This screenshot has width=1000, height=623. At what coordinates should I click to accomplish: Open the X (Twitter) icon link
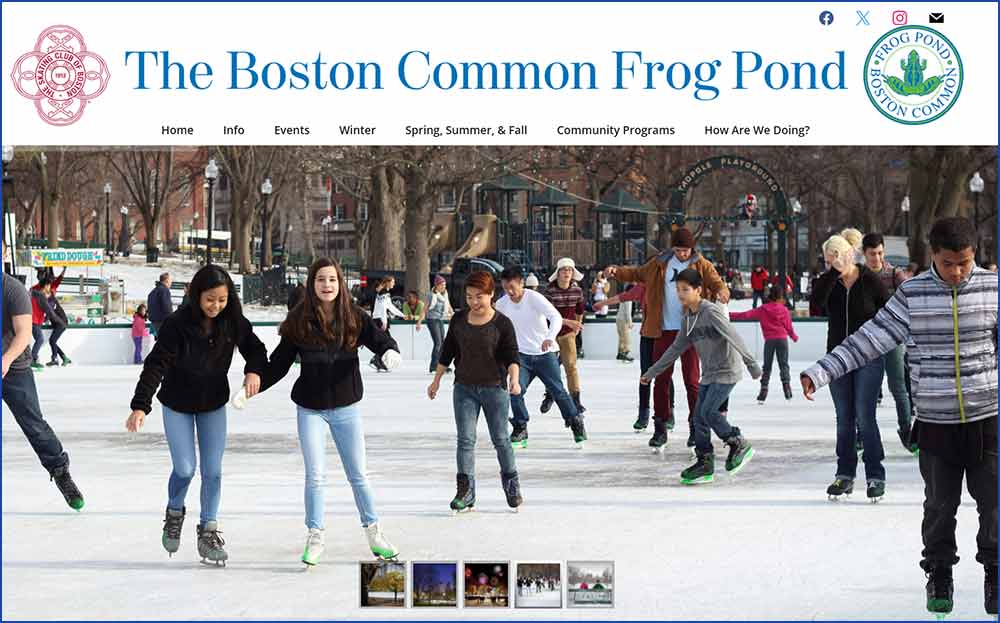[863, 18]
